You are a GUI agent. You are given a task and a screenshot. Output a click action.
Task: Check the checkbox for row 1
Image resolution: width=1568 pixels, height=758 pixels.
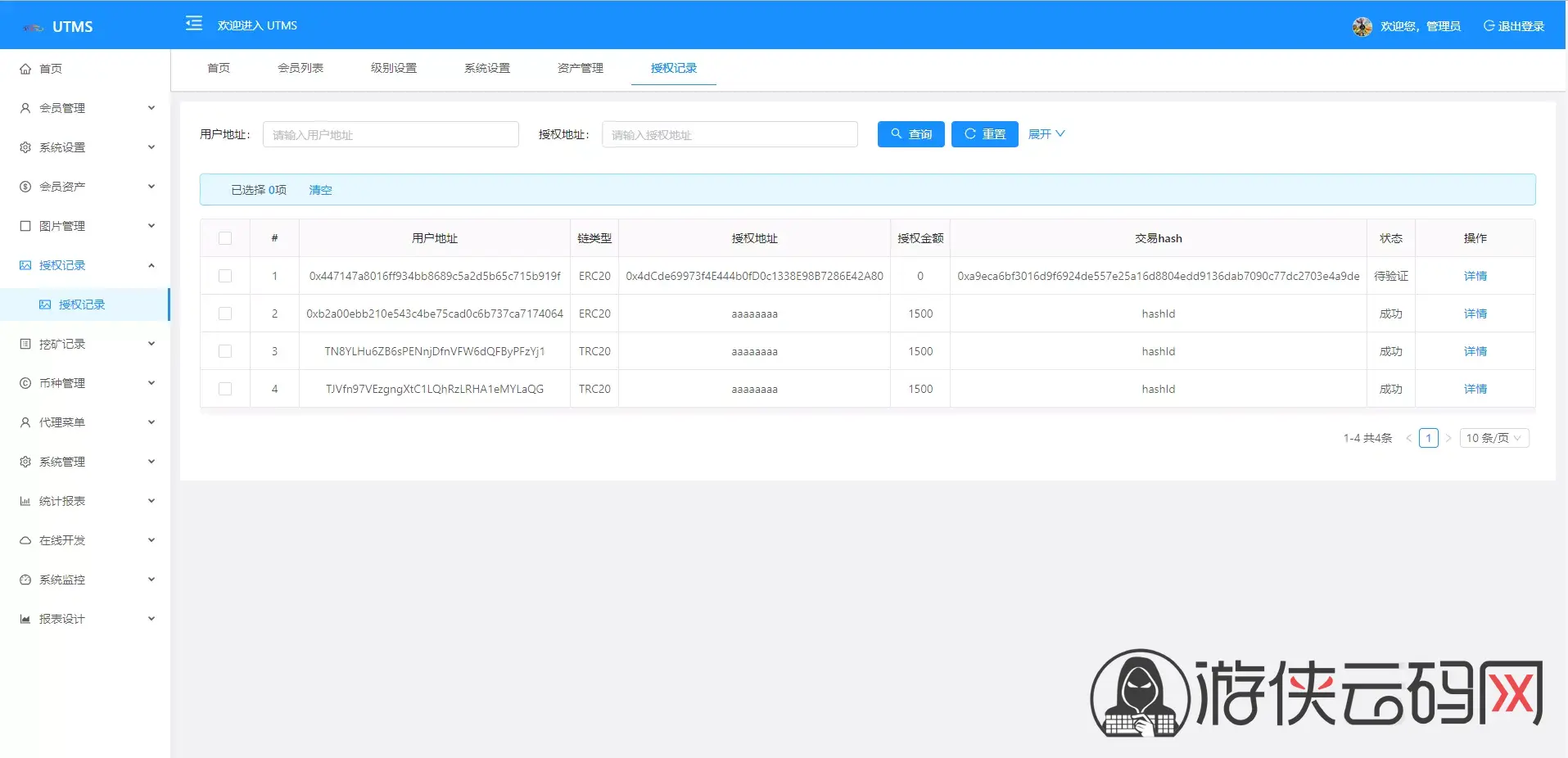tap(225, 276)
